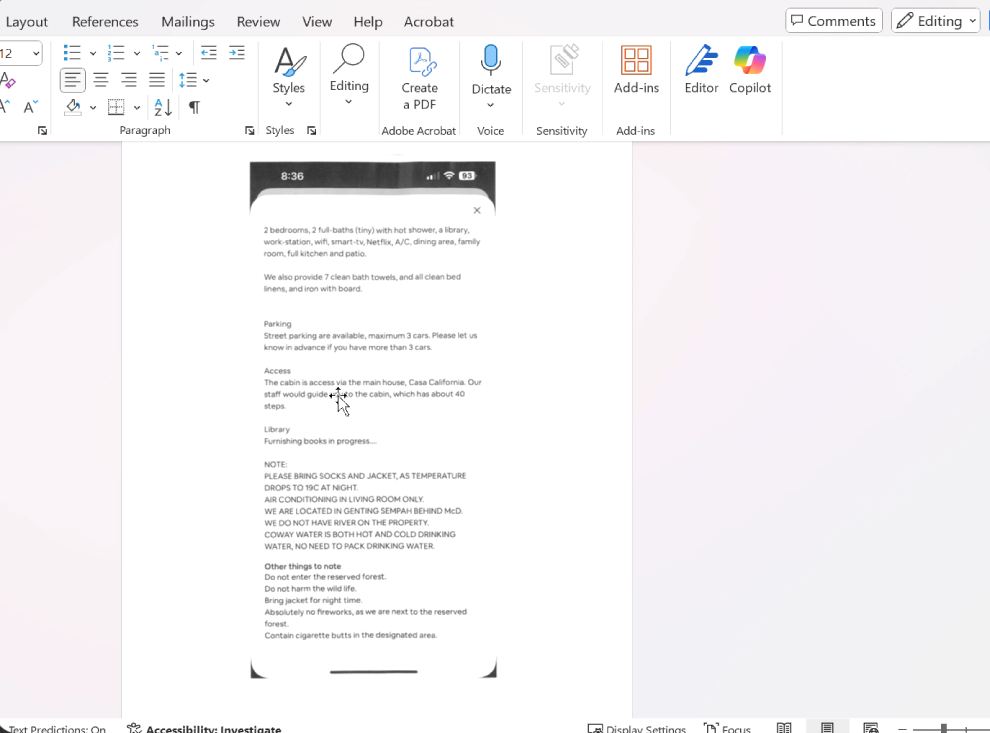The image size is (990, 733).
Task: Click Create a PDF in Adobe Acrobat
Action: coord(419,77)
